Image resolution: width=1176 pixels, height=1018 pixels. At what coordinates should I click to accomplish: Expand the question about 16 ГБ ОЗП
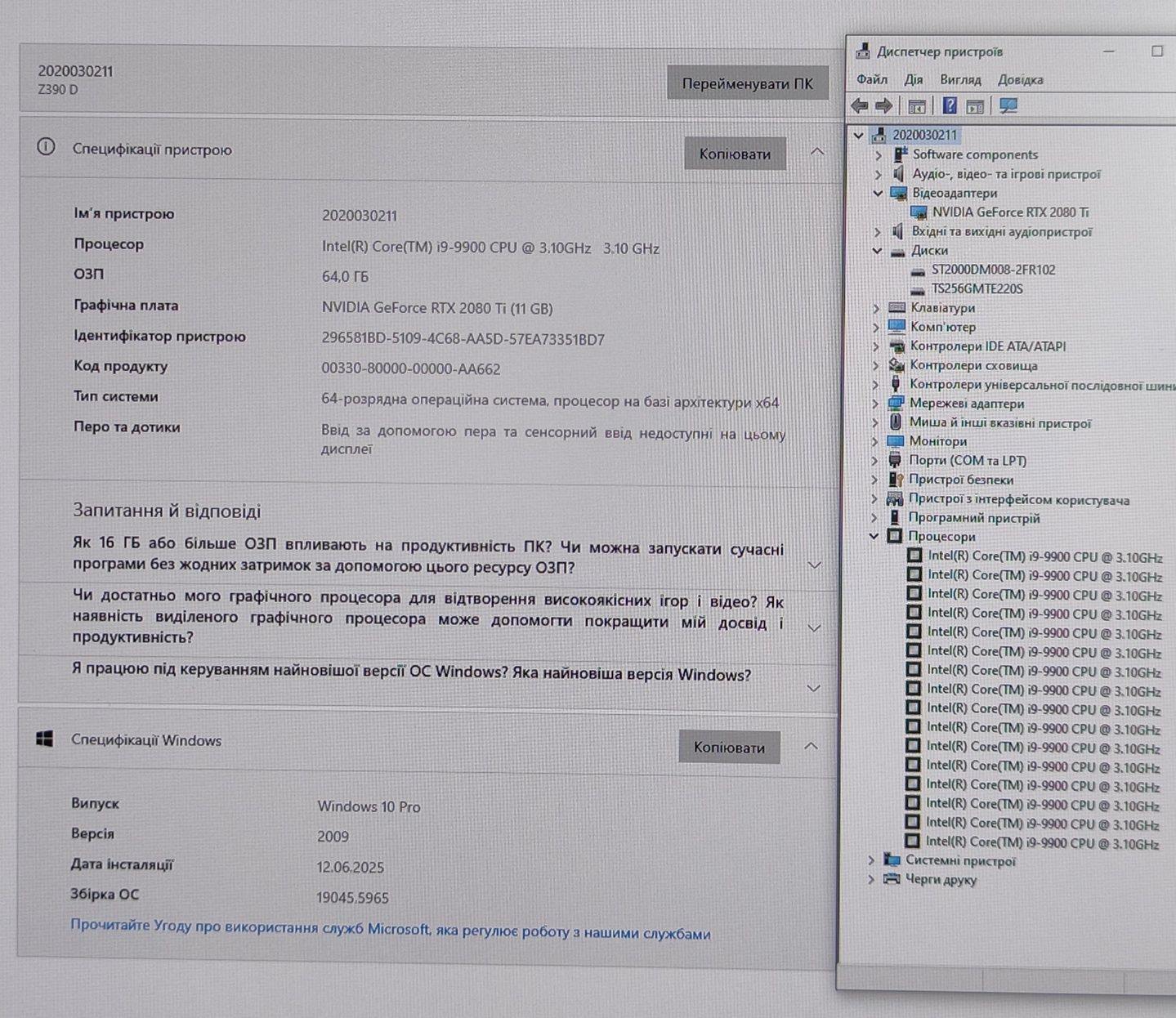click(x=814, y=565)
